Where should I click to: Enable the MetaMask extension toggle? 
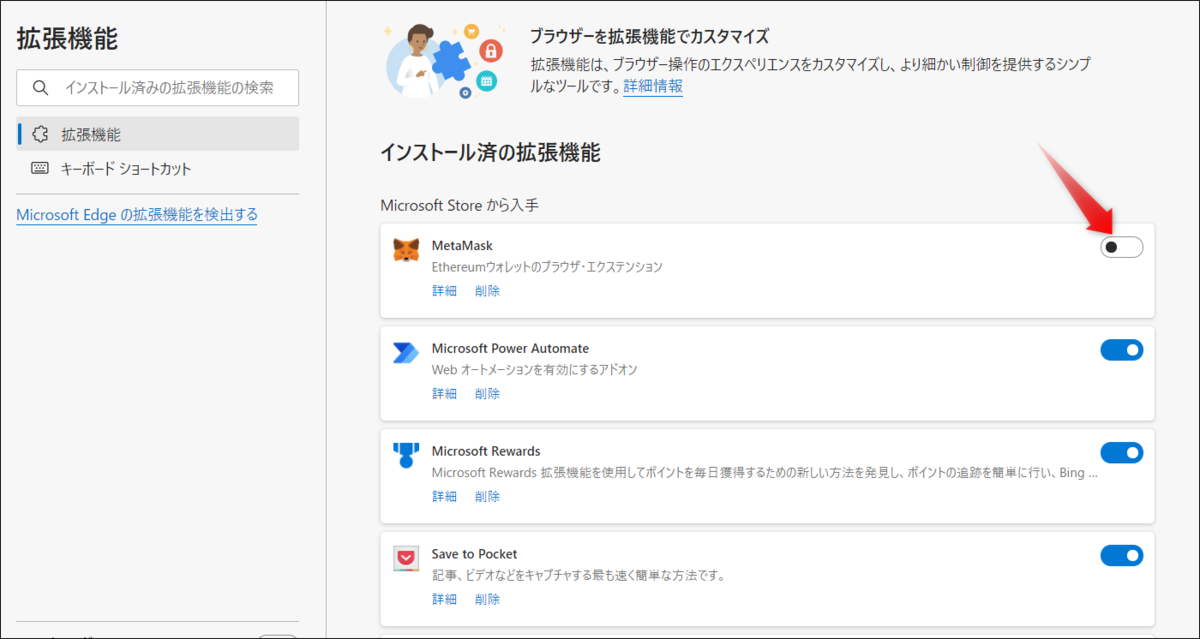tap(1121, 247)
